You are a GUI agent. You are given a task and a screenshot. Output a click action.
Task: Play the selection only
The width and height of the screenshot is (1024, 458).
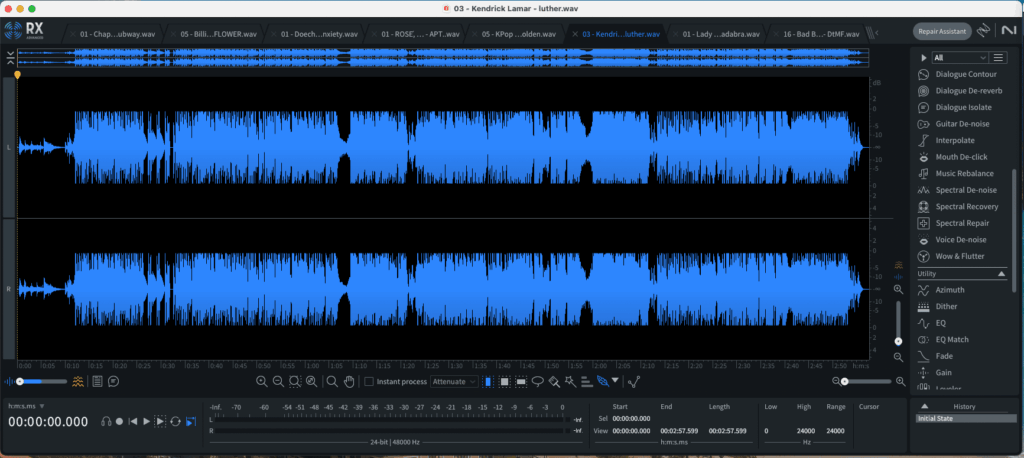[160, 421]
